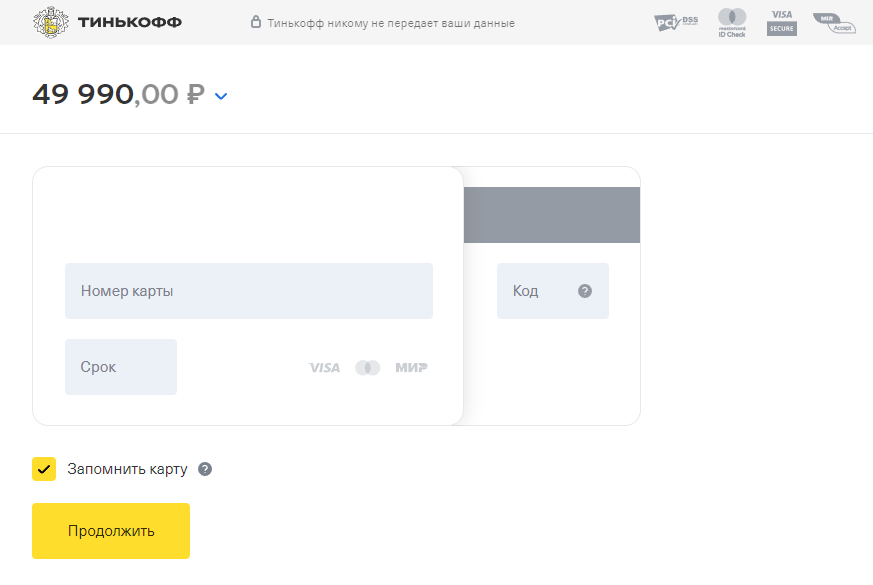Click the Запомнить карту label text
The width and height of the screenshot is (873, 585).
pos(127,469)
